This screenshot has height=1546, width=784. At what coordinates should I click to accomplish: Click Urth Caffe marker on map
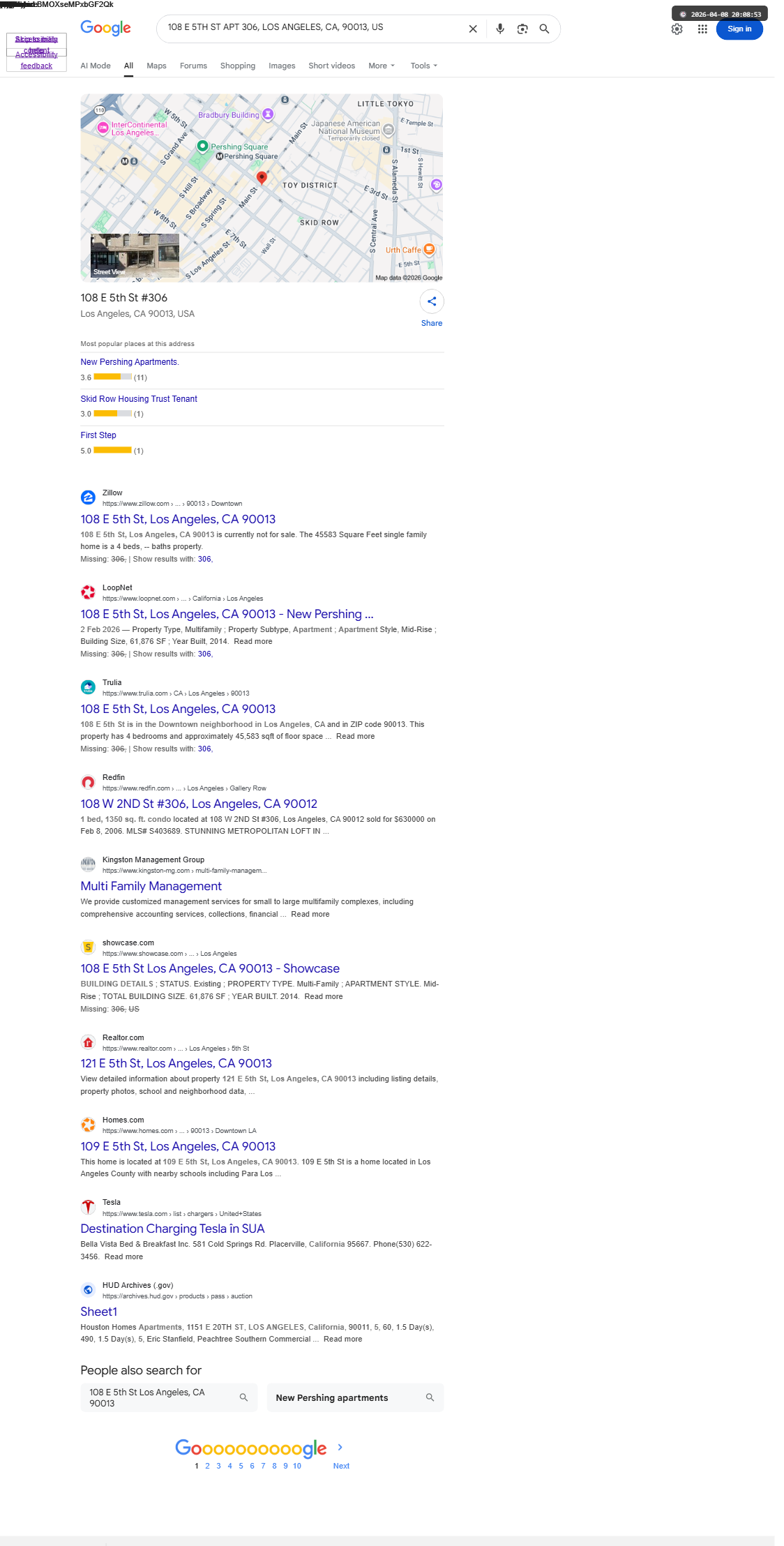[x=430, y=249]
